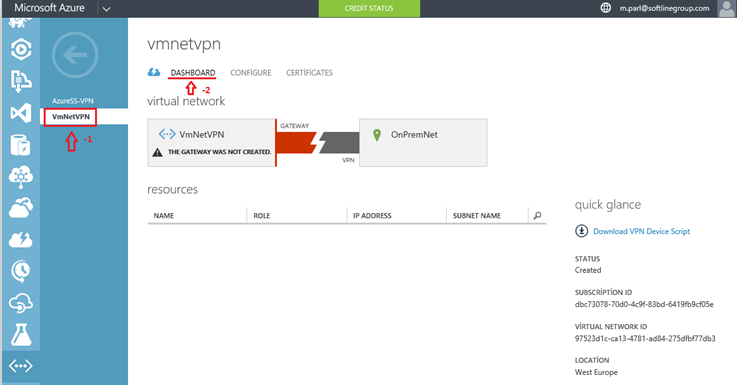Open the cloud sync recovery sidebar icon
737x385 pixels.
[21, 303]
